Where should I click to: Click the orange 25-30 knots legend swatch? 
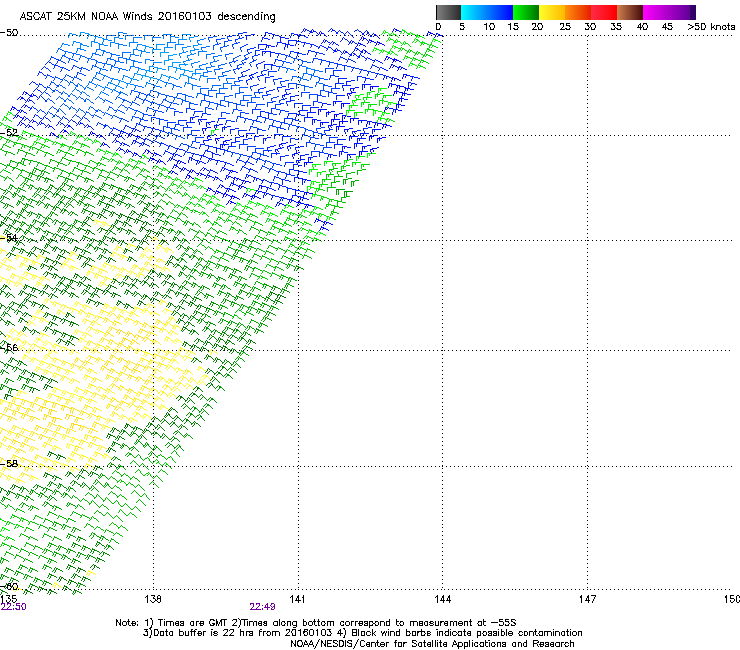point(578,12)
